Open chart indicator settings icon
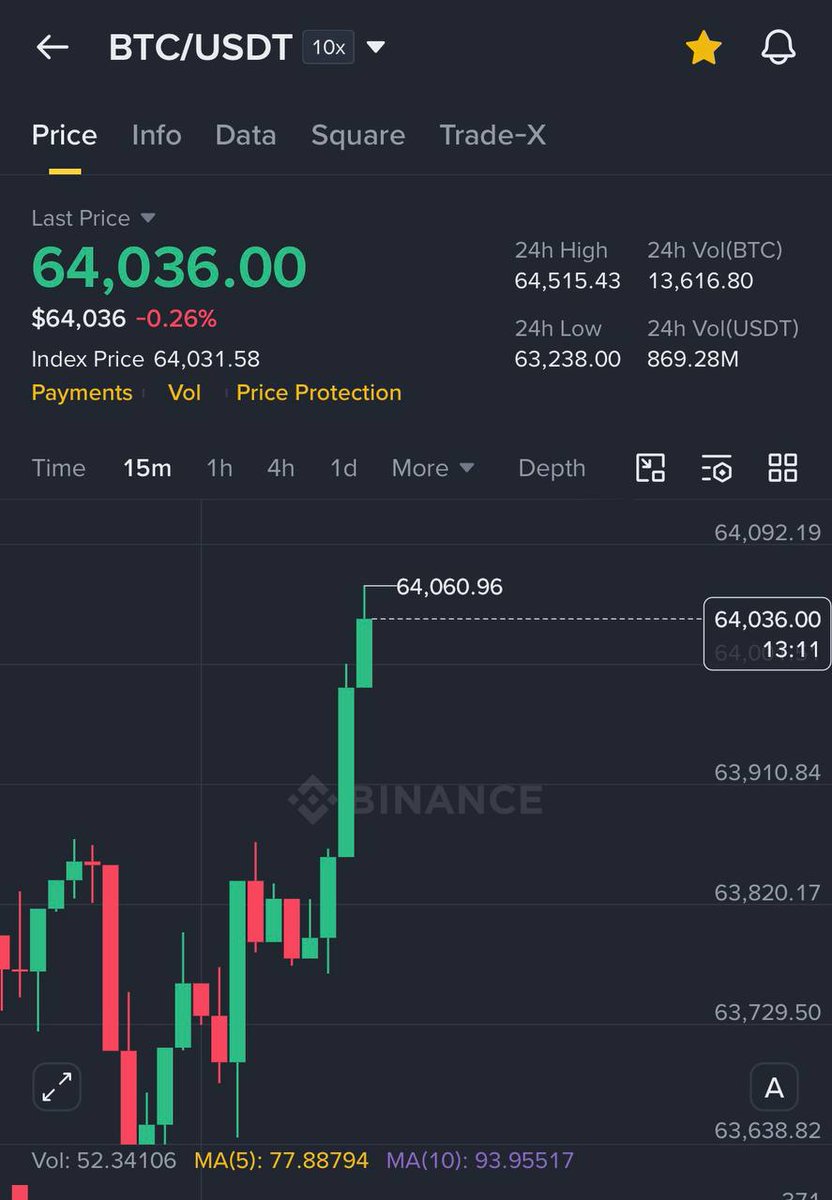Viewport: 832px width, 1200px height. [x=716, y=467]
